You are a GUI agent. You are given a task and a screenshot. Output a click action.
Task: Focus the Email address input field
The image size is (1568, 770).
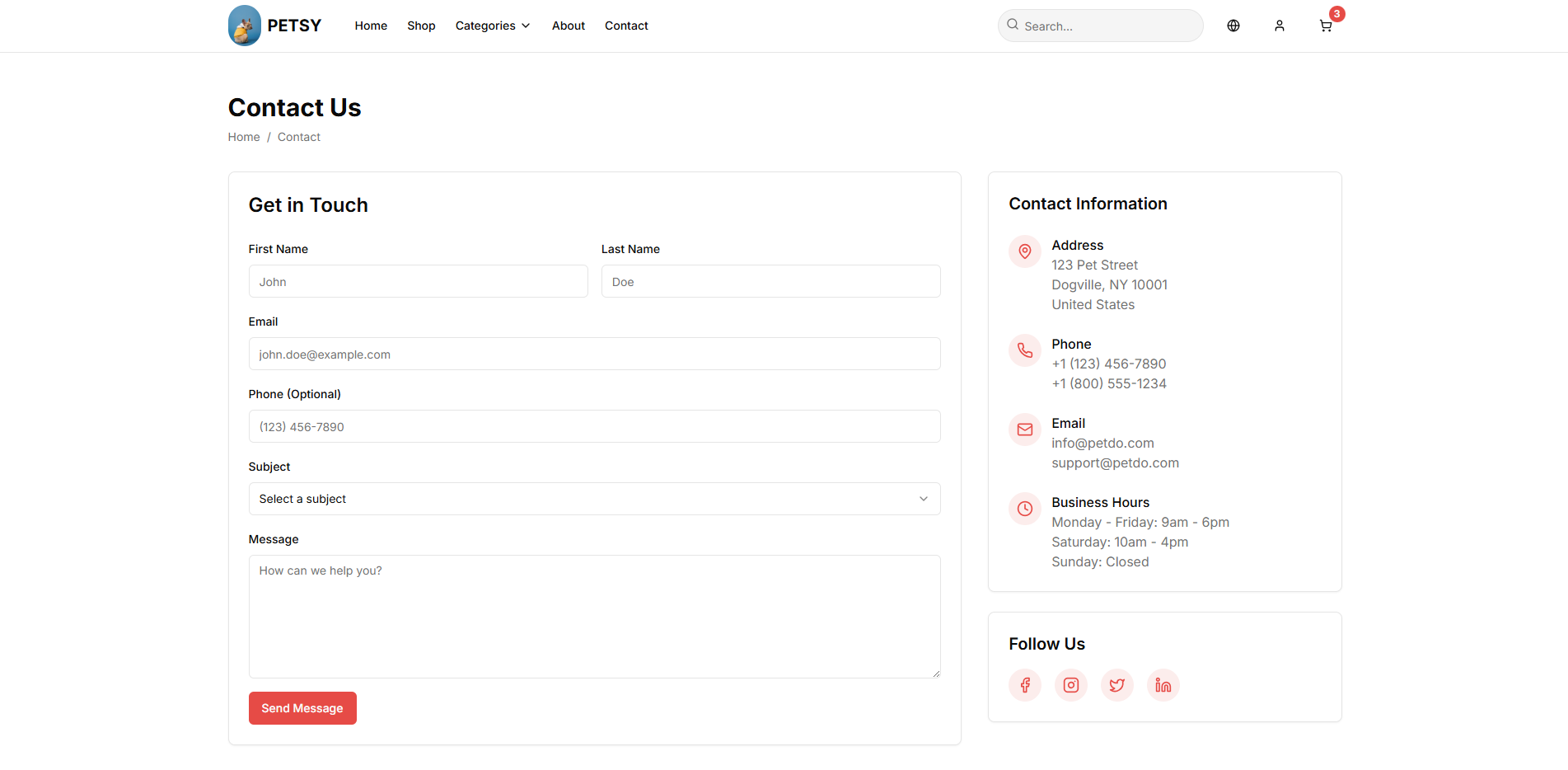tap(593, 354)
